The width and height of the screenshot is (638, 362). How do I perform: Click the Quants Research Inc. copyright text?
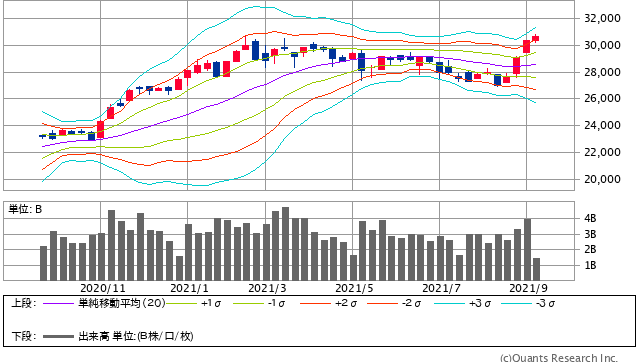pos(559,358)
